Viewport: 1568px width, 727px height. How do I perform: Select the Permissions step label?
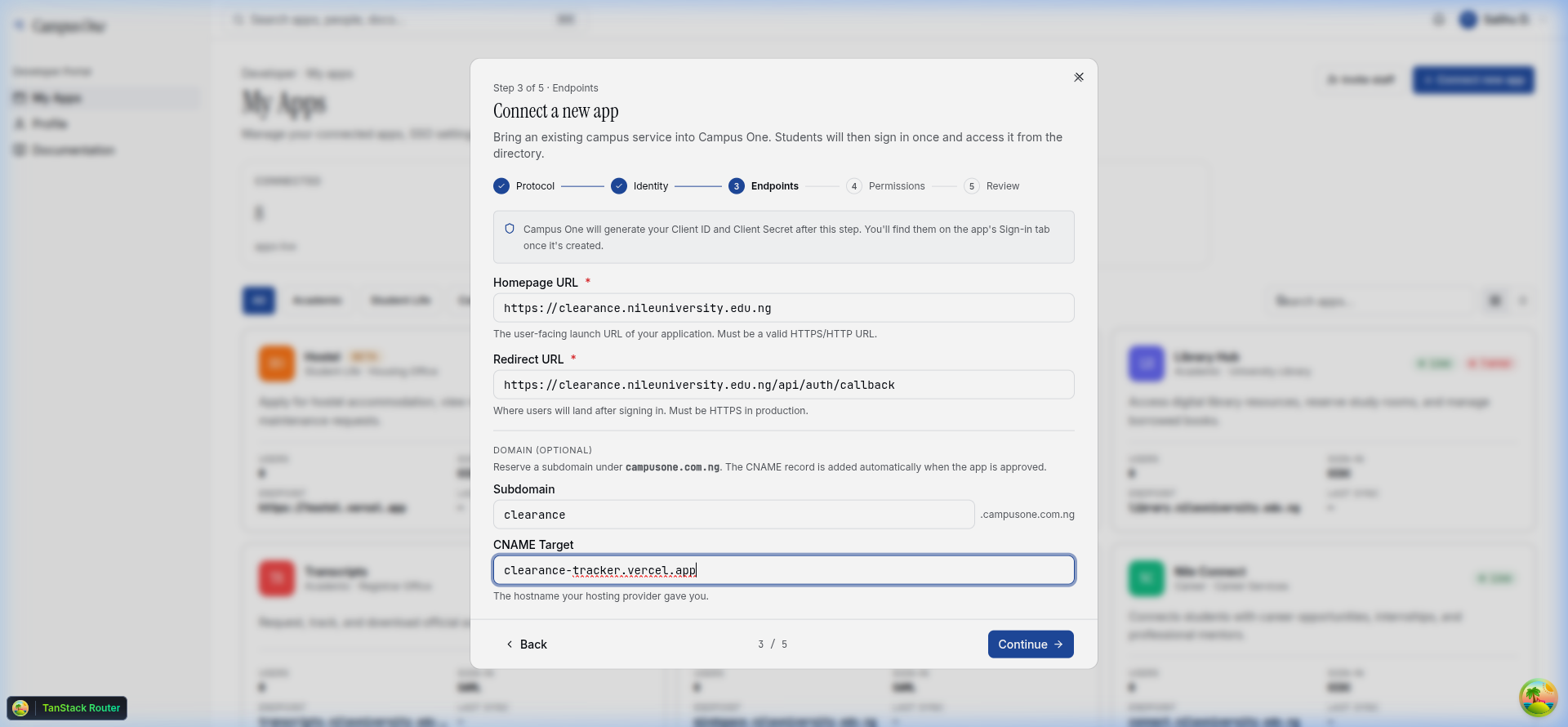pos(897,186)
